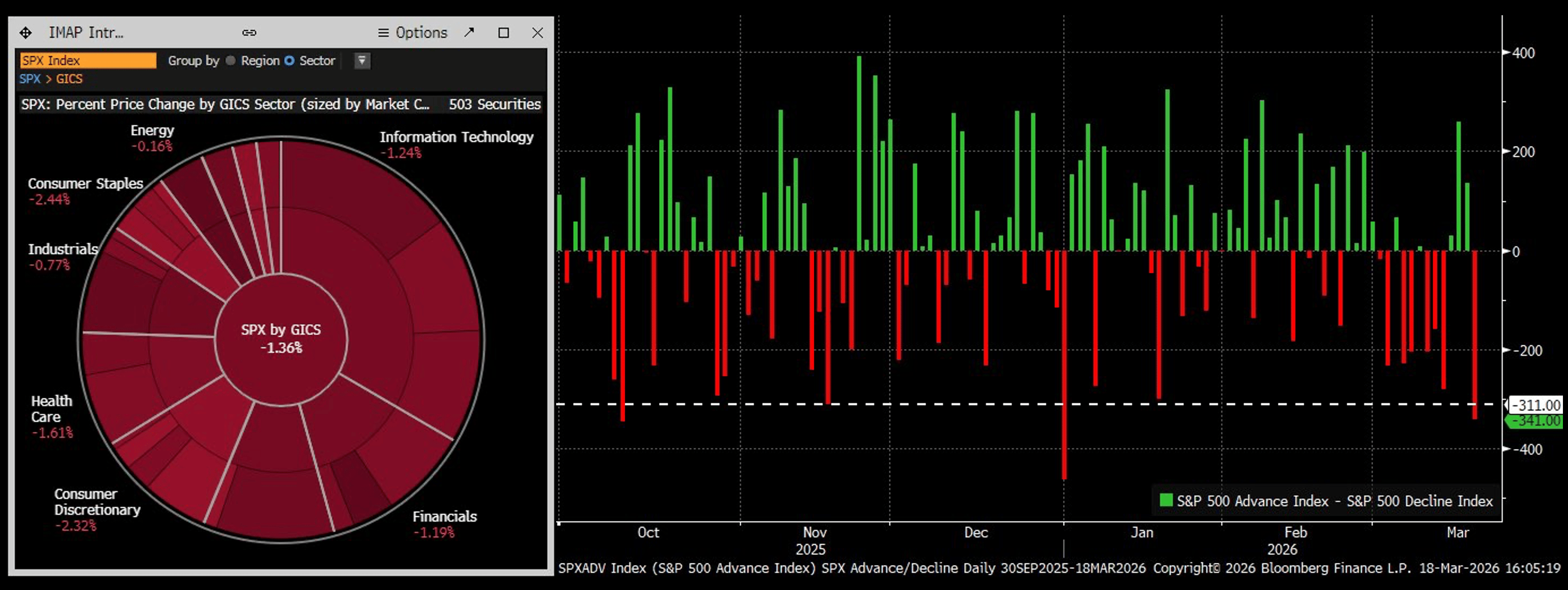Select the Information Technology sector label

coord(456,137)
